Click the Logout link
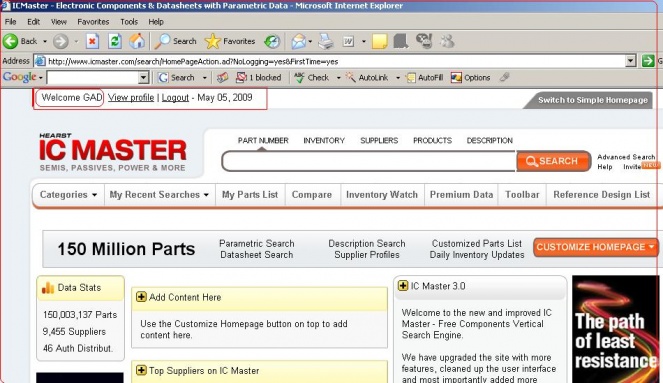The width and height of the screenshot is (663, 383). click(175, 98)
